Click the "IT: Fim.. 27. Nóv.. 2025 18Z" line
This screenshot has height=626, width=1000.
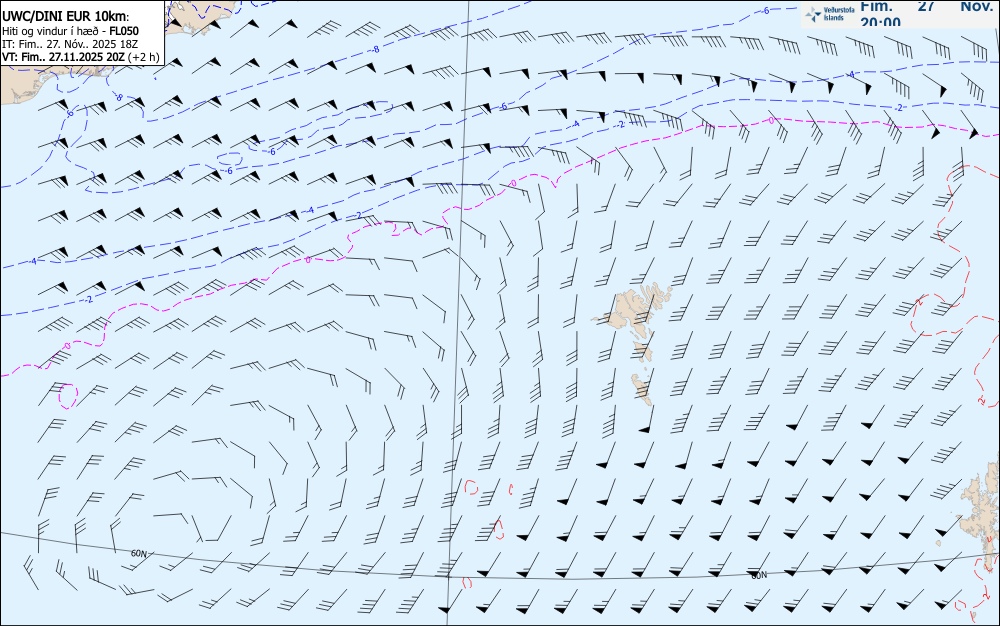click(x=70, y=44)
